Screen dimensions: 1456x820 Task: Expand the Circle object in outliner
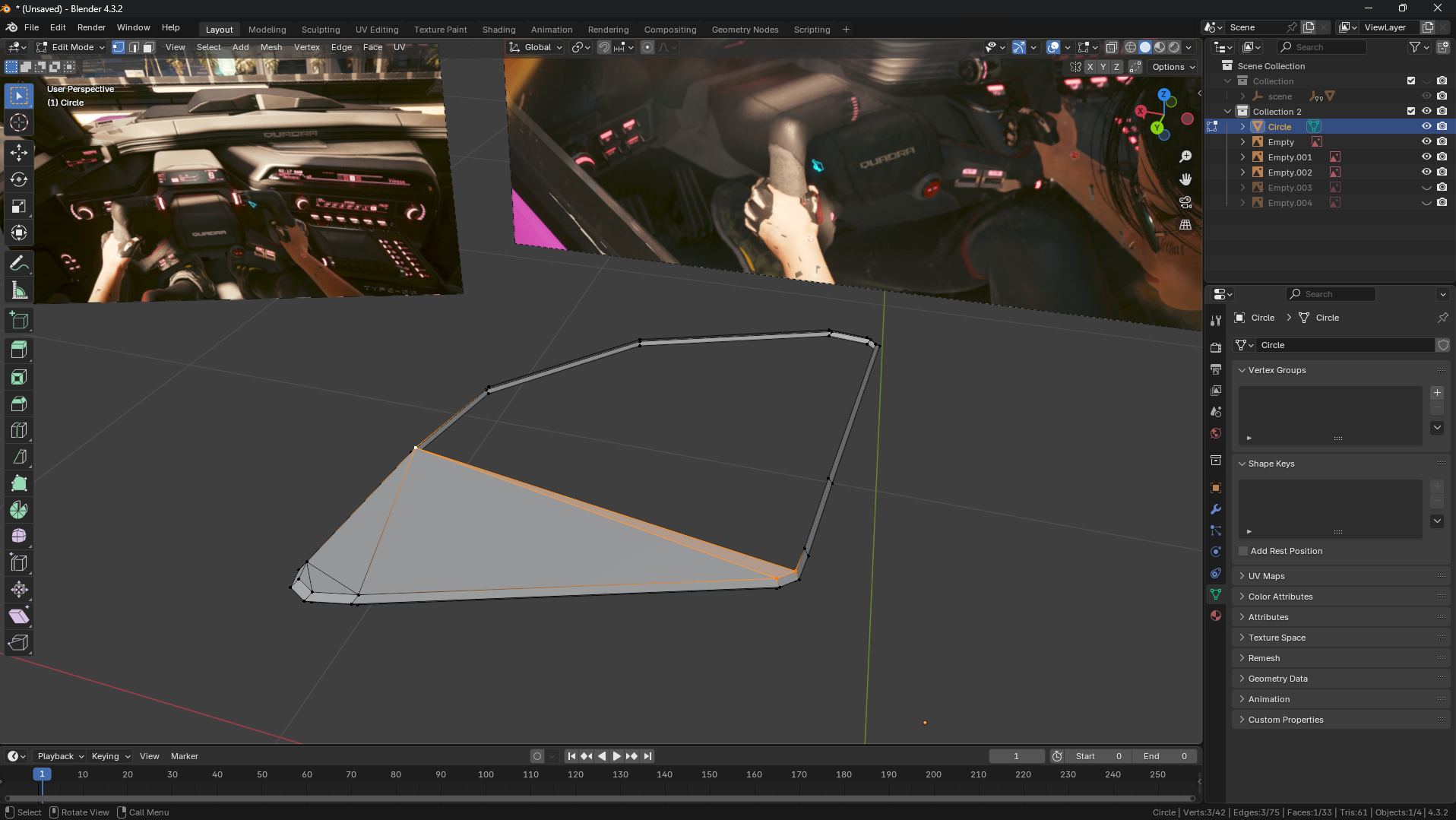click(1242, 127)
